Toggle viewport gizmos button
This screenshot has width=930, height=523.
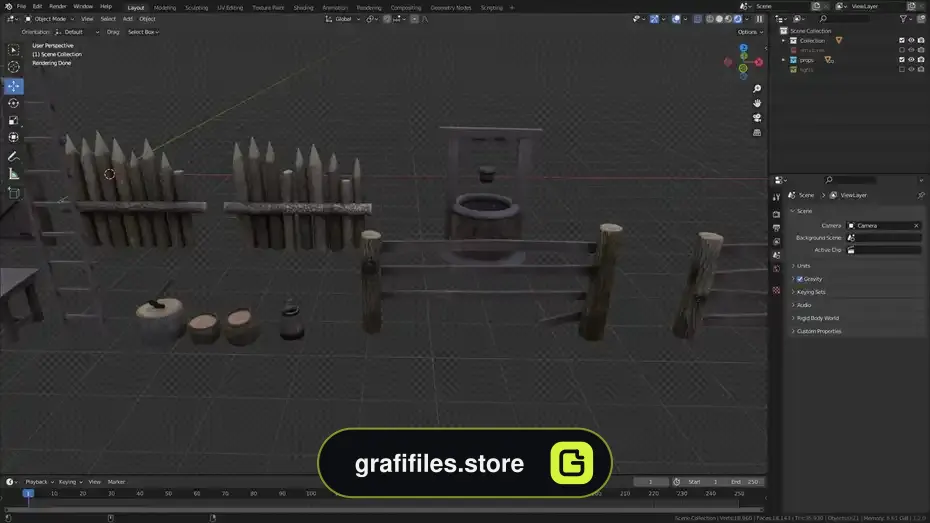(654, 19)
